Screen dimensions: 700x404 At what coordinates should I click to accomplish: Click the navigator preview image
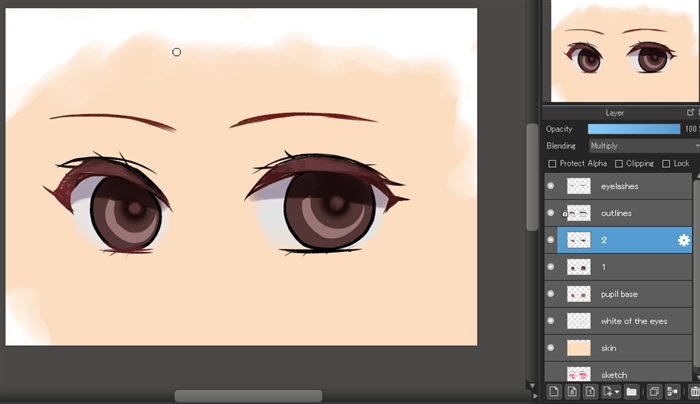tap(625, 51)
